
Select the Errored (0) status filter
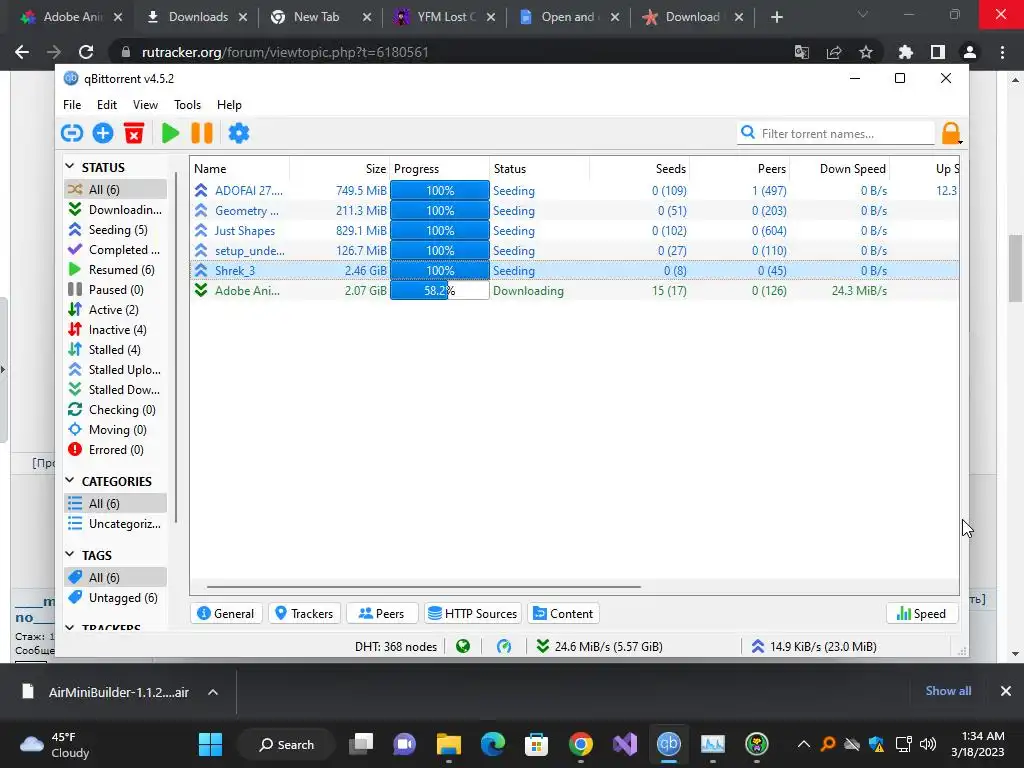pyautogui.click(x=115, y=450)
